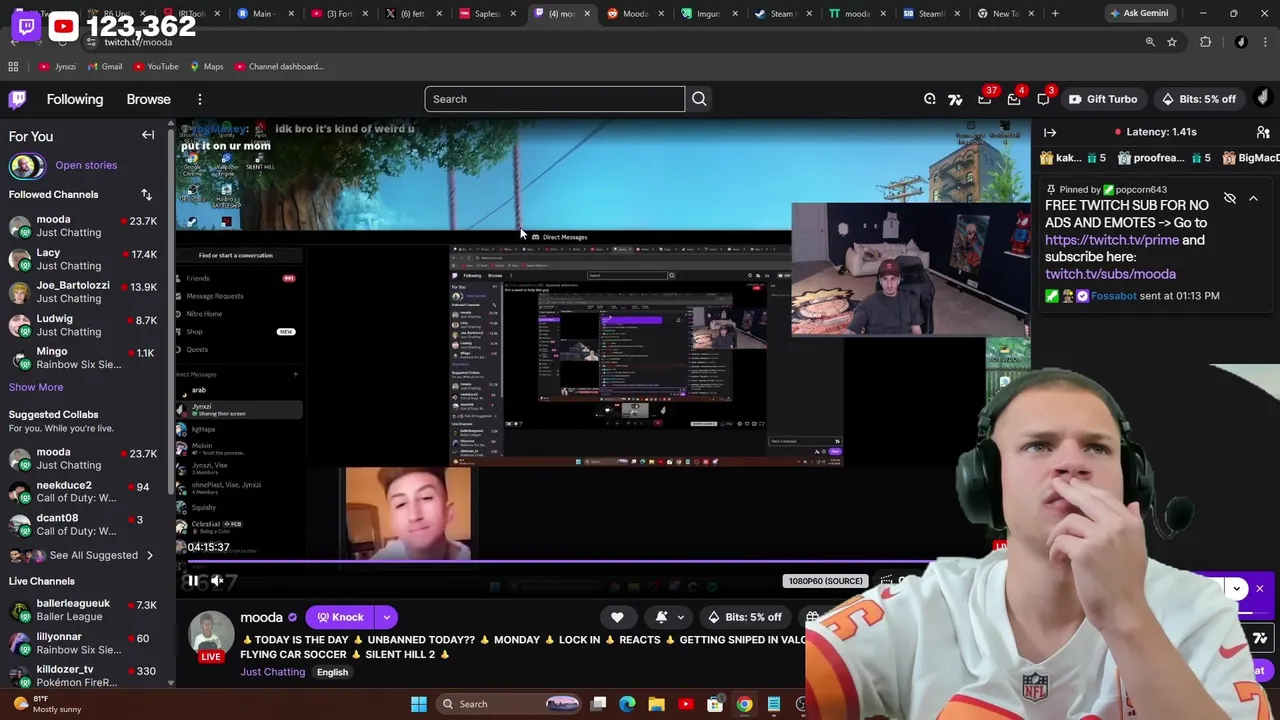Screen dimensions: 1280x720
Task: Unmute the stream player volume
Action: point(217,580)
